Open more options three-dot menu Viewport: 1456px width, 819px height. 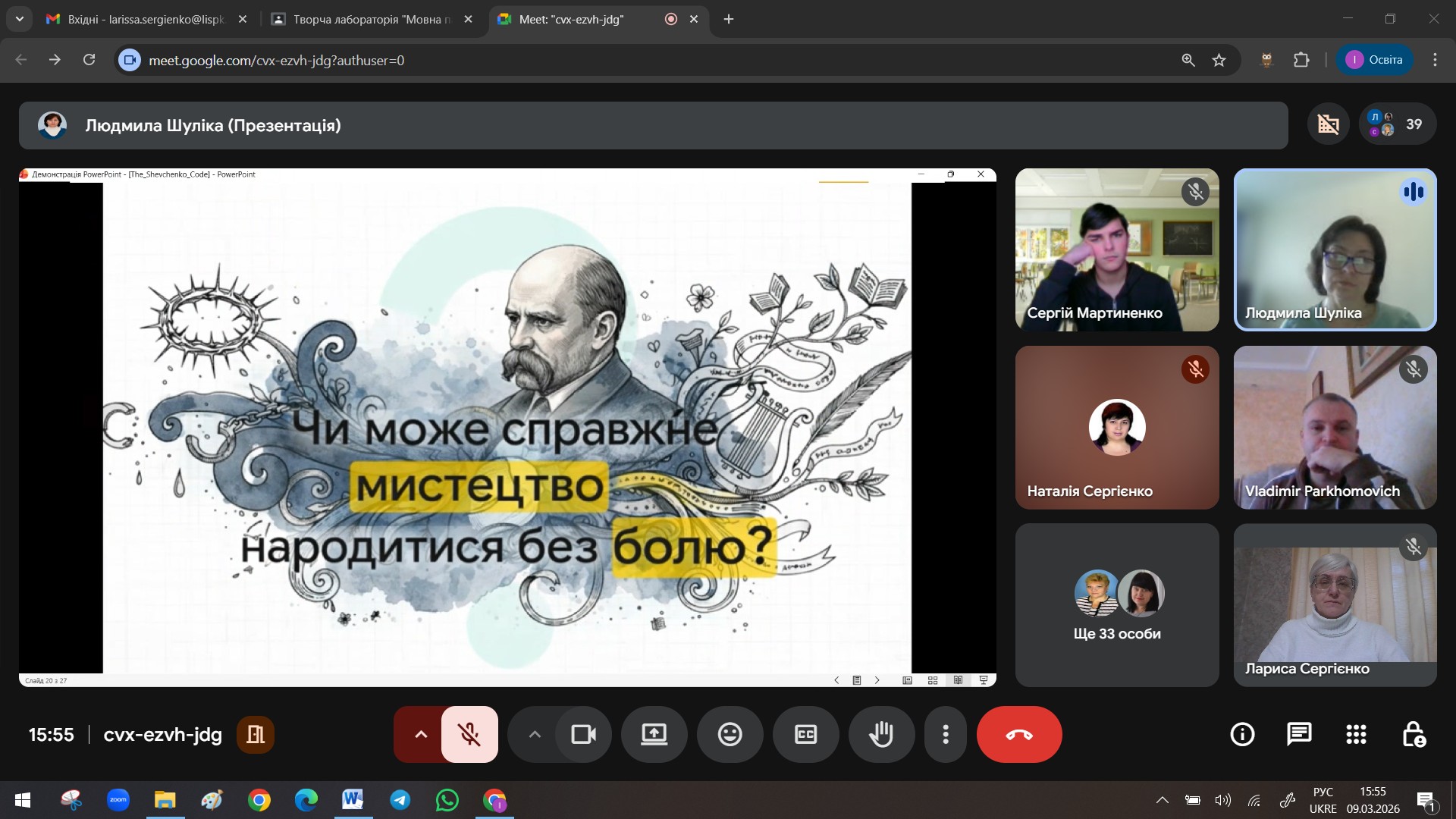945,734
